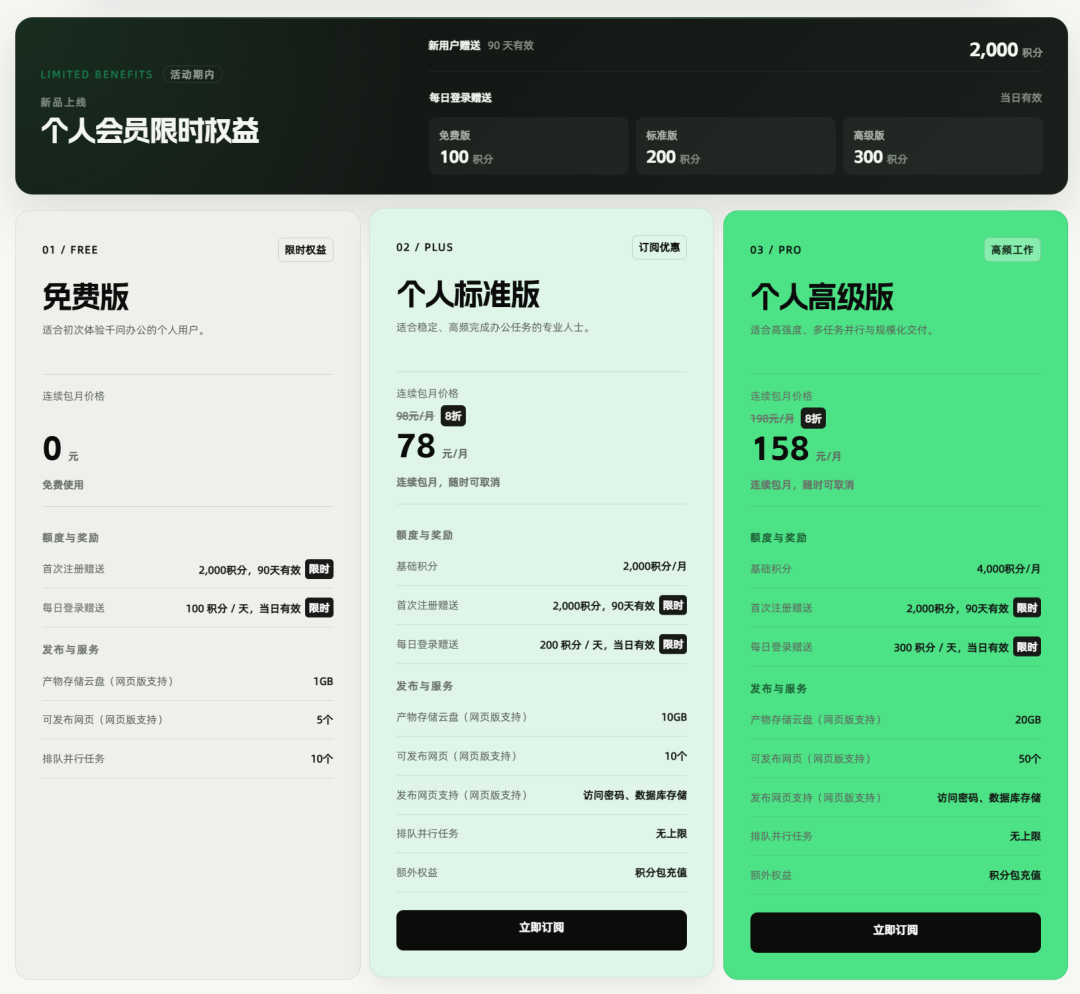Click the 个人标准版 plan title
This screenshot has height=994, width=1080.
point(468,294)
